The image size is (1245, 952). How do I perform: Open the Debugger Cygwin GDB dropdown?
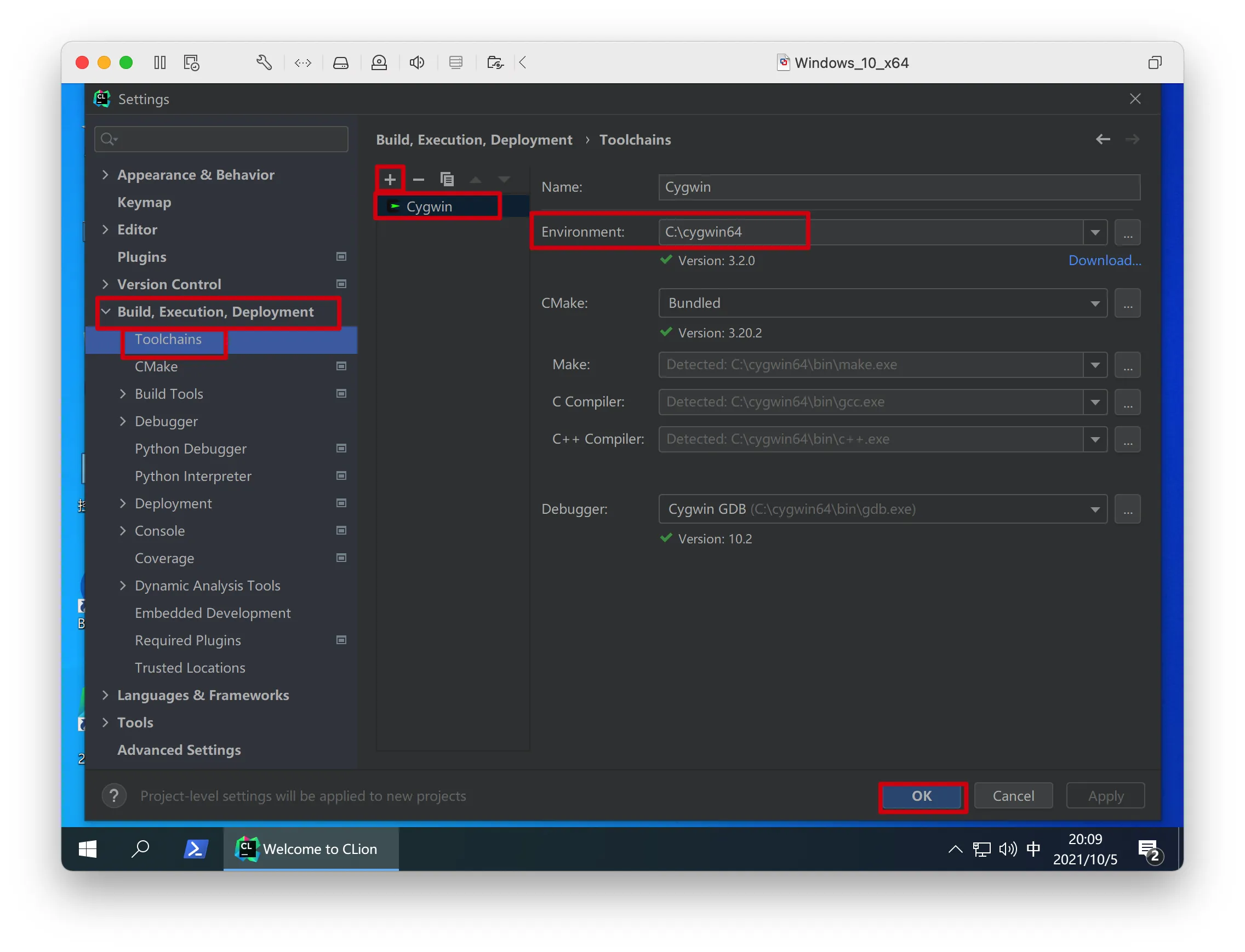[1095, 509]
